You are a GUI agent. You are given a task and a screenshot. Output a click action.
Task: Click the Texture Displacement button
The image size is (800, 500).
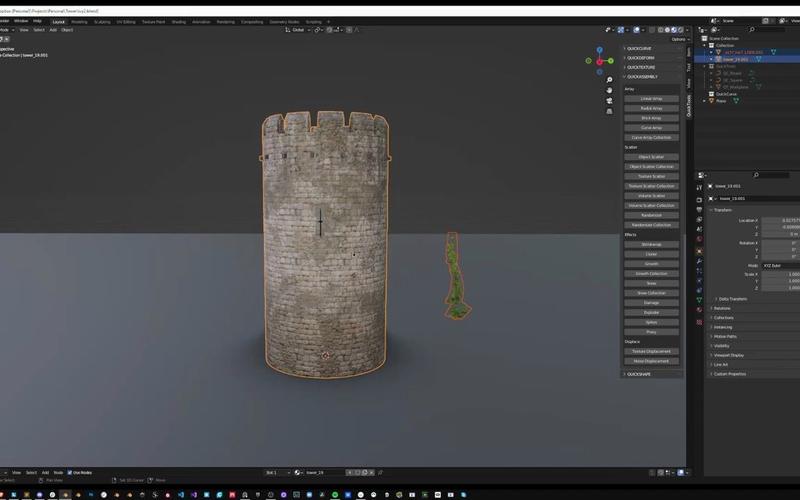(x=652, y=352)
